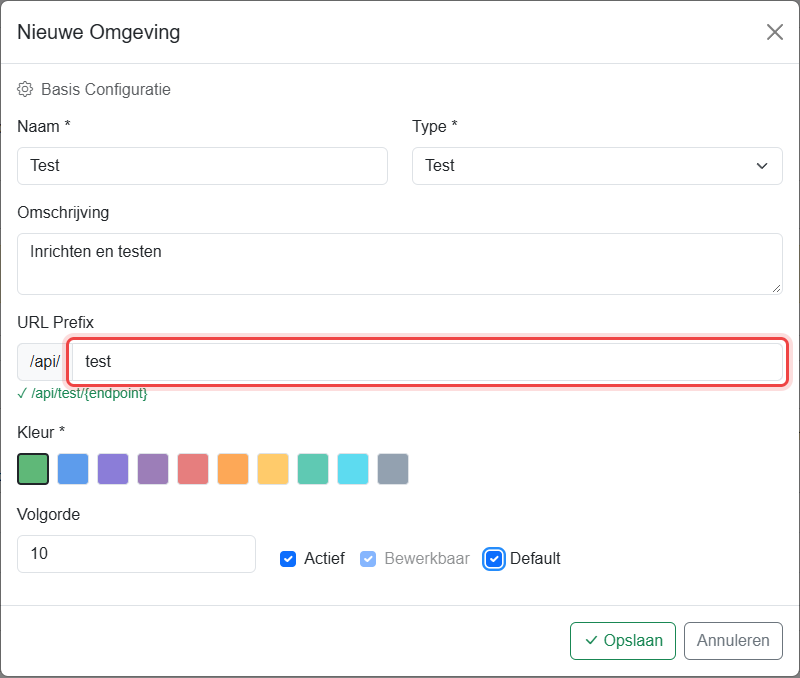Choose the red color swatch
This screenshot has width=800, height=678.
pyautogui.click(x=193, y=468)
